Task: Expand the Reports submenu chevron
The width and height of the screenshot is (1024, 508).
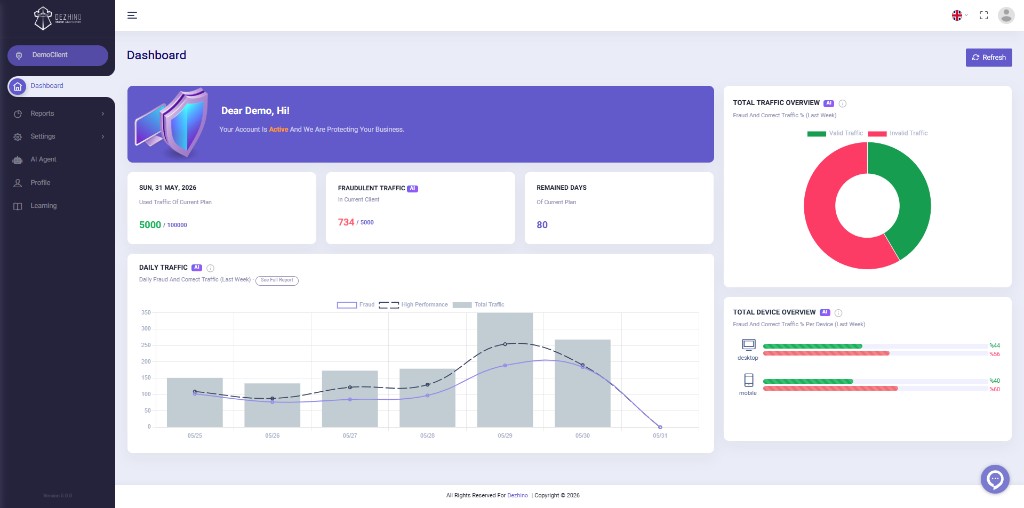Action: point(103,114)
